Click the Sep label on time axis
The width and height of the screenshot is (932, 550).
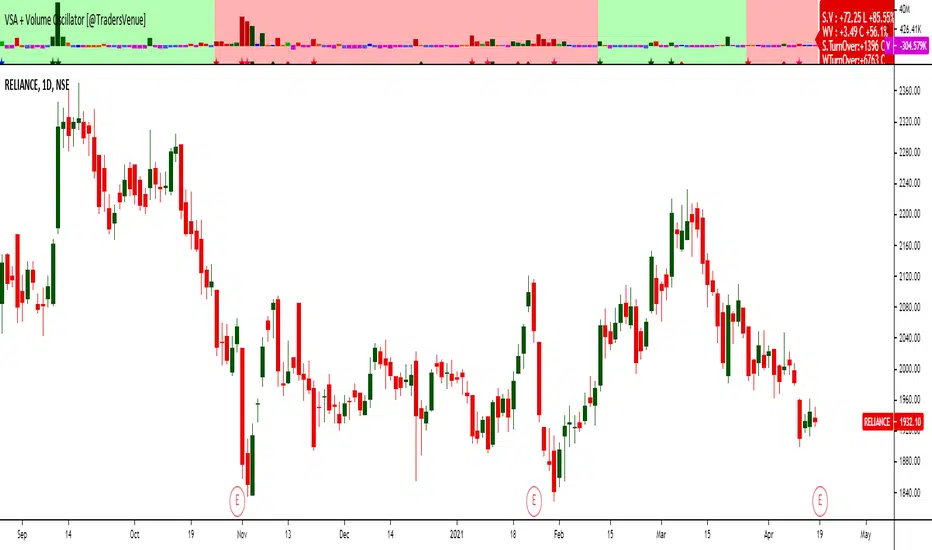coord(22,535)
